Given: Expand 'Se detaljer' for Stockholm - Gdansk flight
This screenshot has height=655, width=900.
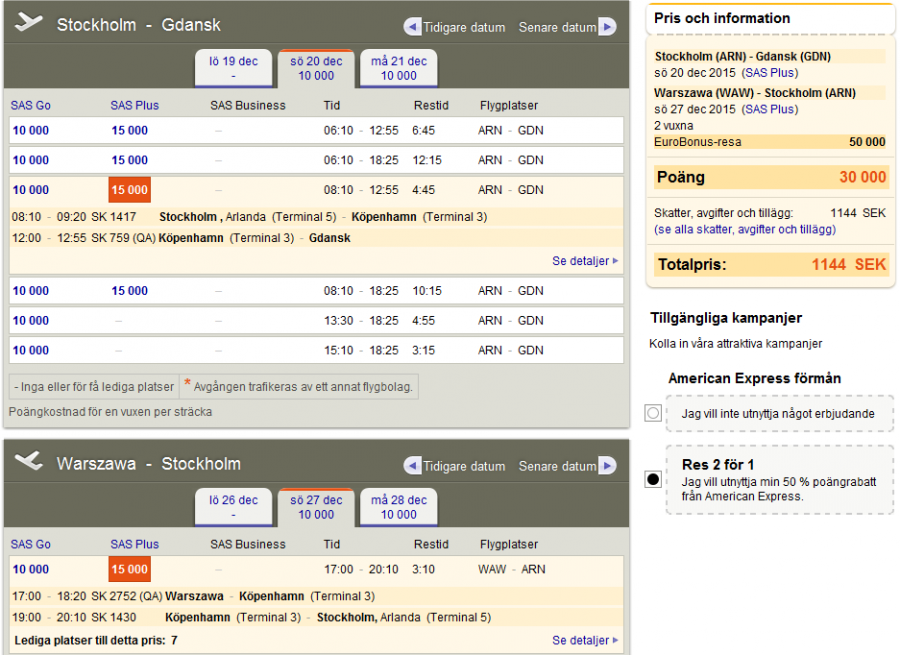Looking at the screenshot, I should click(x=584, y=261).
